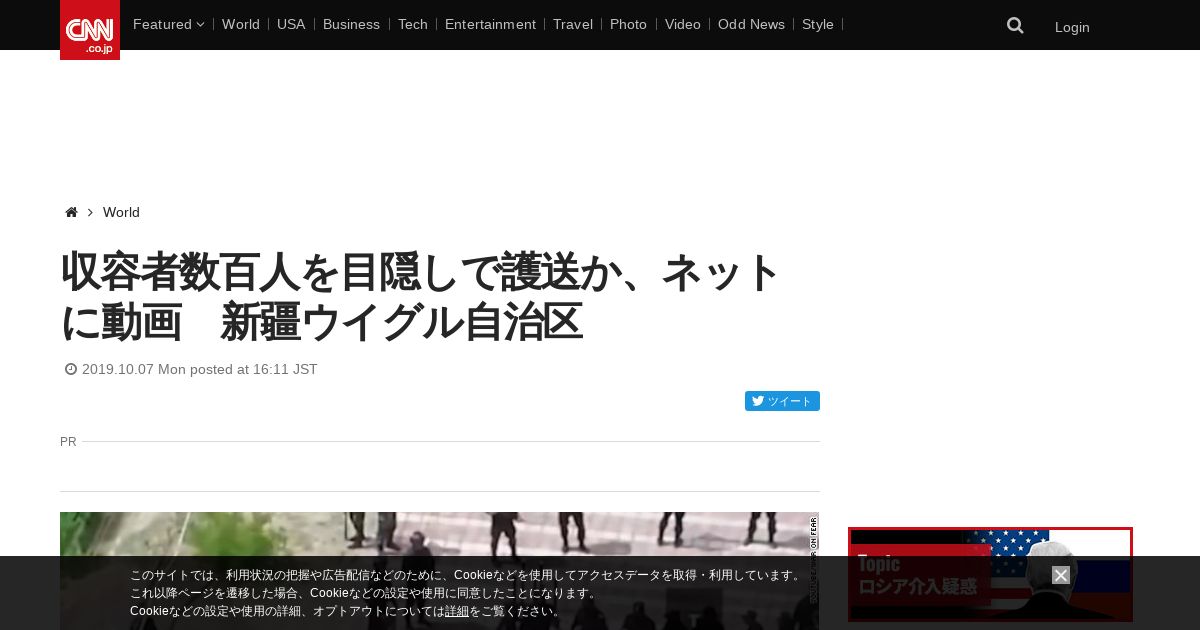
Task: Open the World section in navigation bar
Action: [241, 24]
